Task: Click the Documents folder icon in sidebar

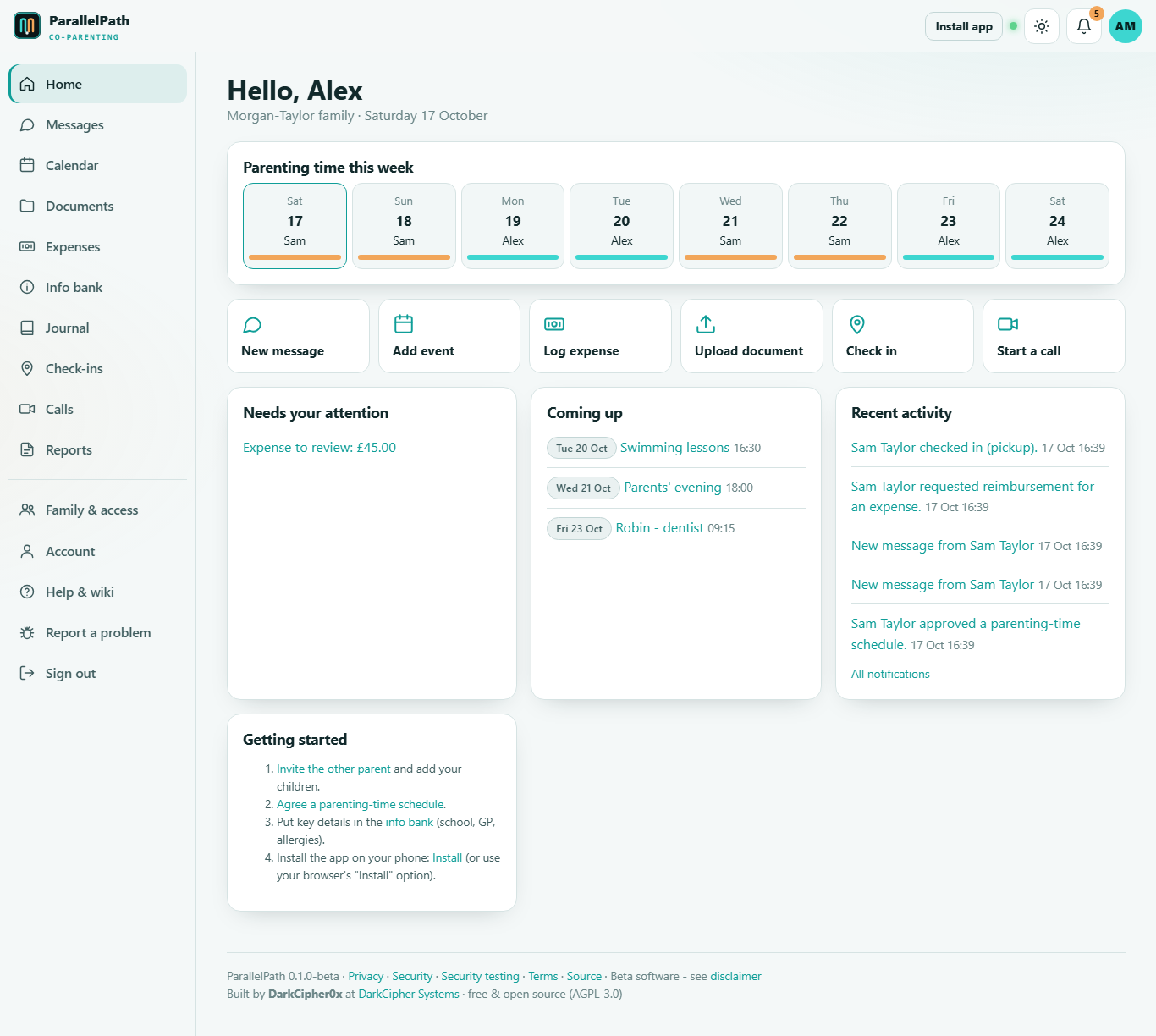Action: pos(27,207)
